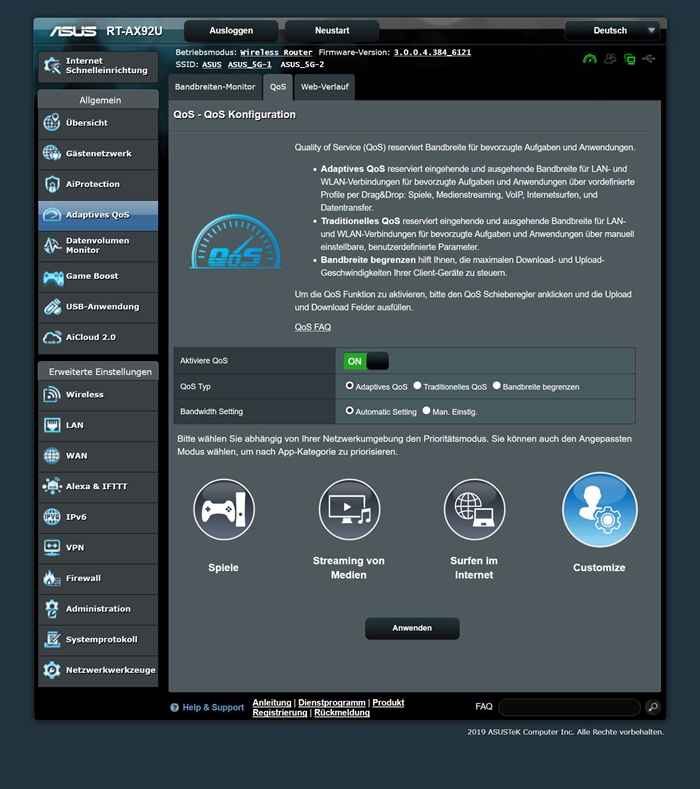
Task: Select the Bandbreite begrenzen radio button
Action: [x=497, y=385]
